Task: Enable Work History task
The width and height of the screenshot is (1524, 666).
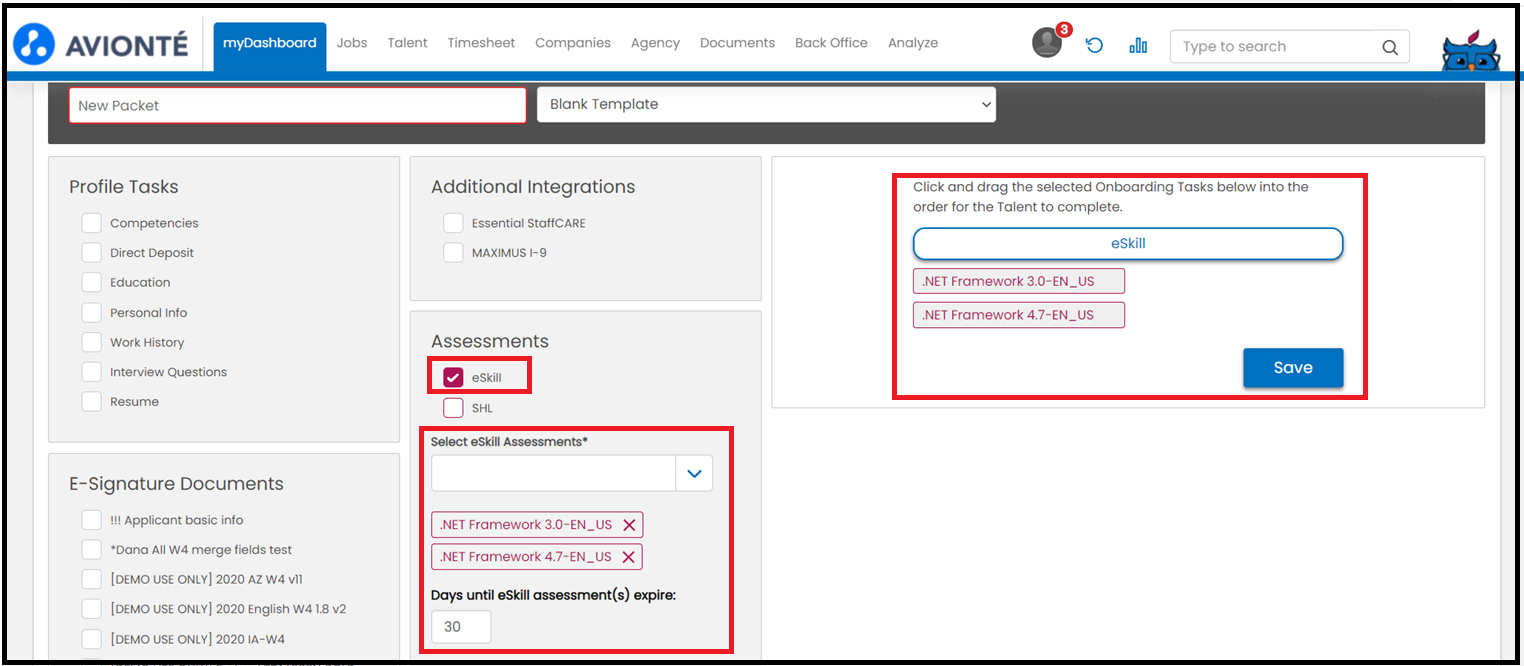Action: (92, 342)
